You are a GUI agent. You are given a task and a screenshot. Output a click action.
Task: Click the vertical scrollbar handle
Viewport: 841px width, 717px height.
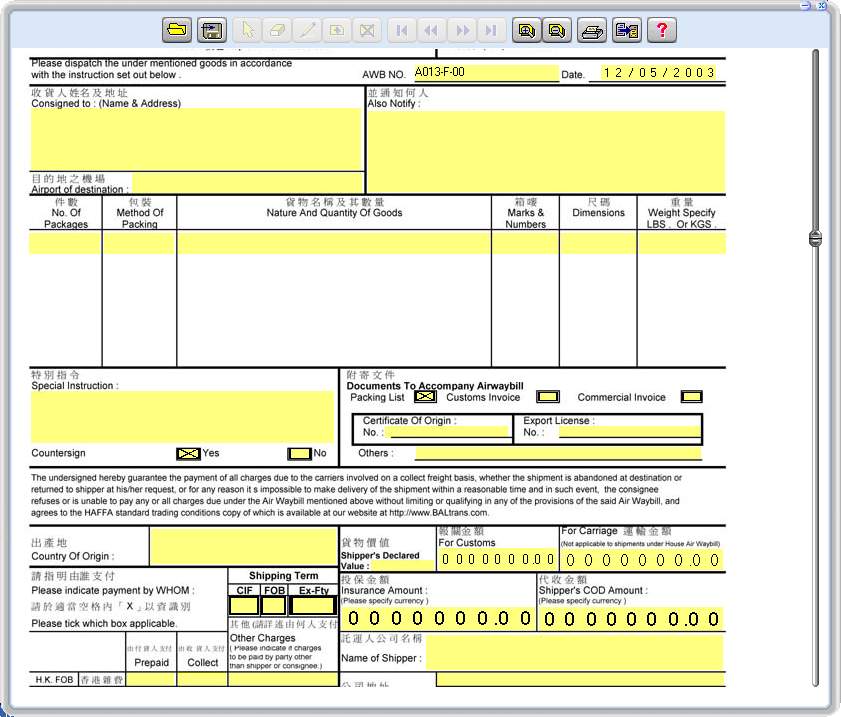[815, 238]
